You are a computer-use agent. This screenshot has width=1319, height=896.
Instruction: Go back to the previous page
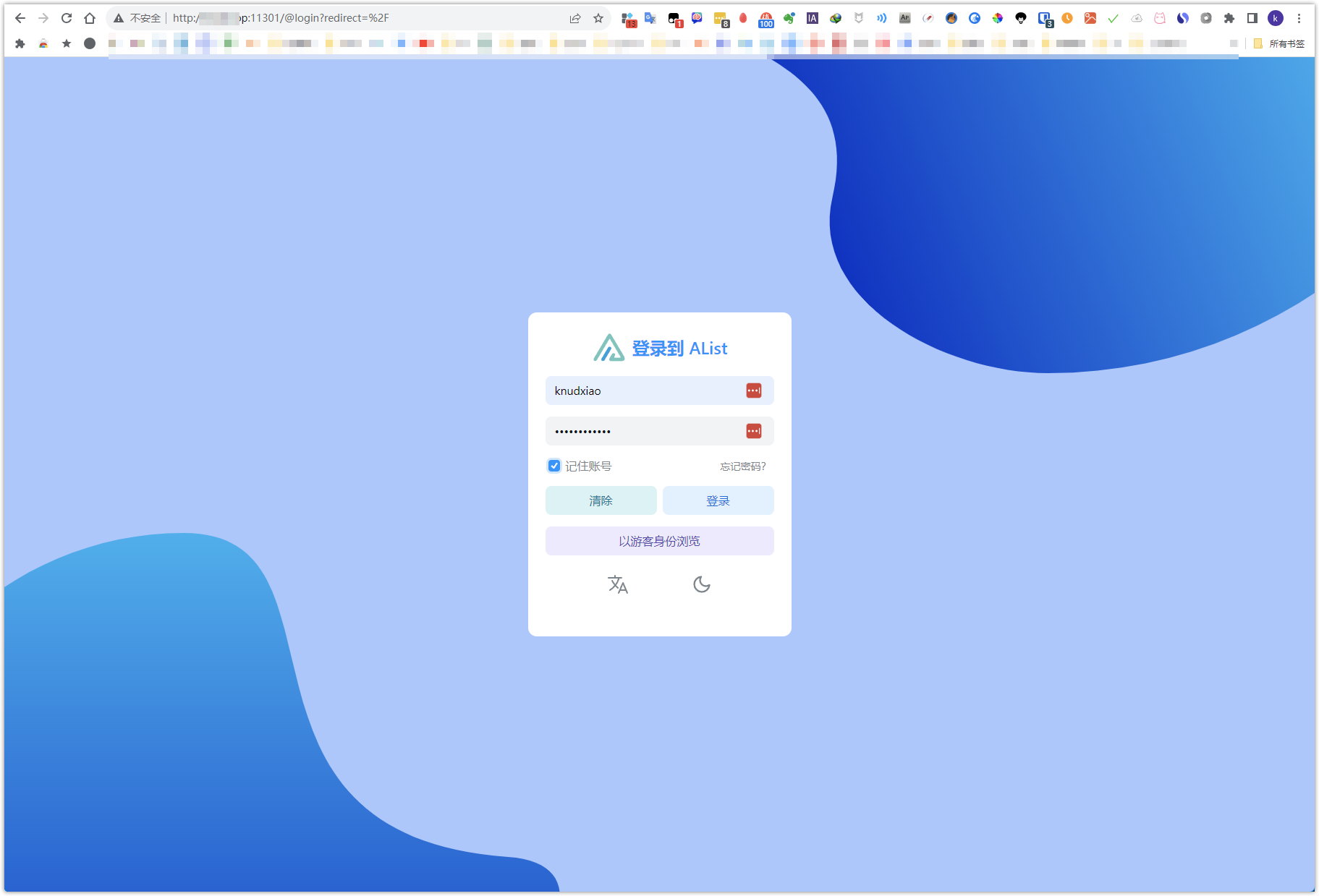(x=20, y=18)
